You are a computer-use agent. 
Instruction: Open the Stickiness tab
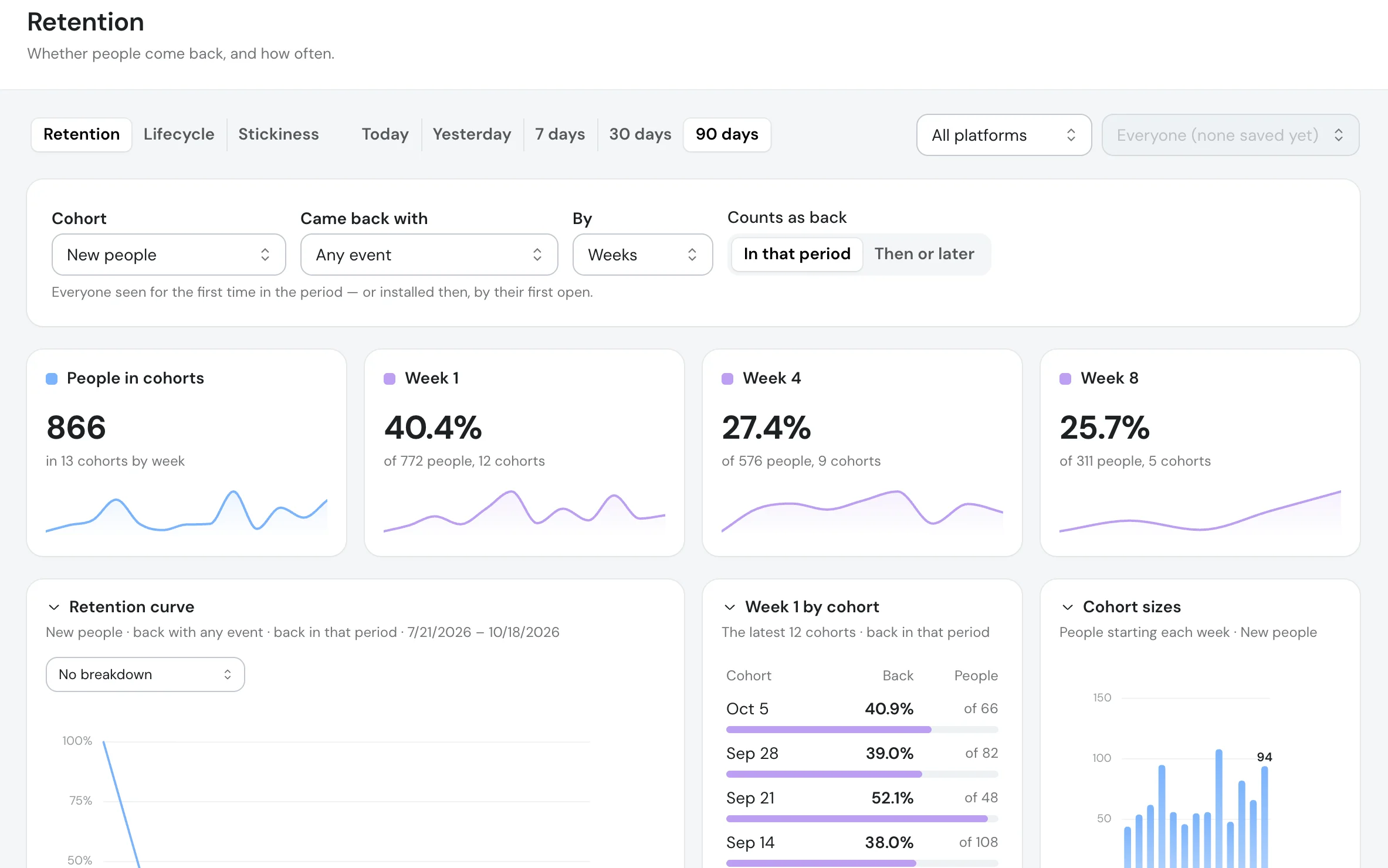click(x=279, y=134)
